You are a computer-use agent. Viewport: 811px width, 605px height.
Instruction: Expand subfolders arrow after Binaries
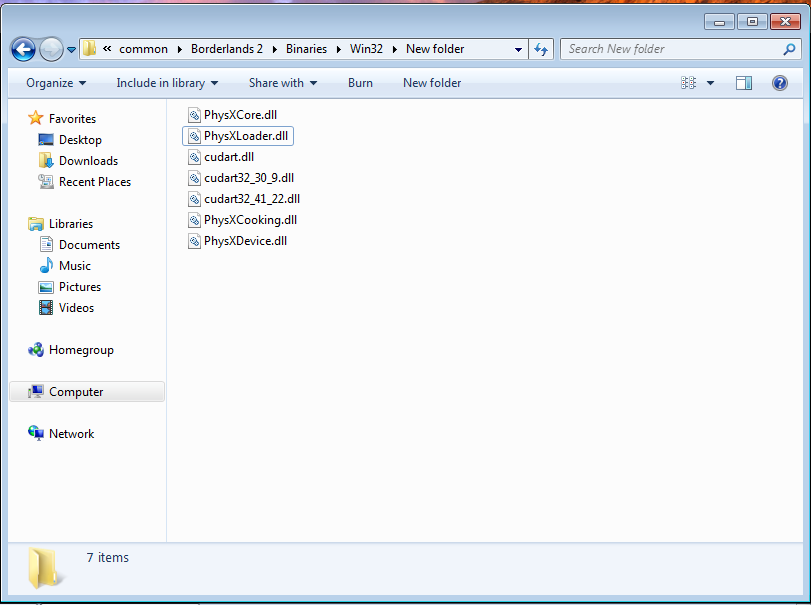coord(339,49)
